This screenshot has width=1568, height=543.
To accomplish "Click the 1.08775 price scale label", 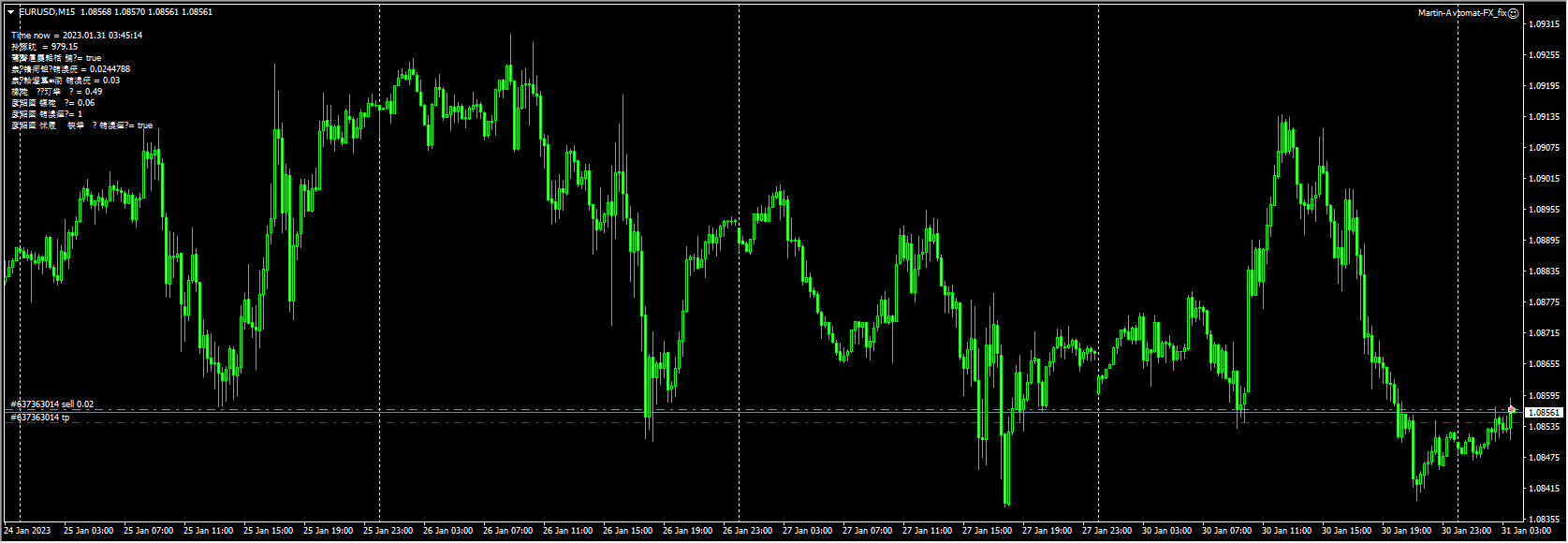I will point(1545,302).
